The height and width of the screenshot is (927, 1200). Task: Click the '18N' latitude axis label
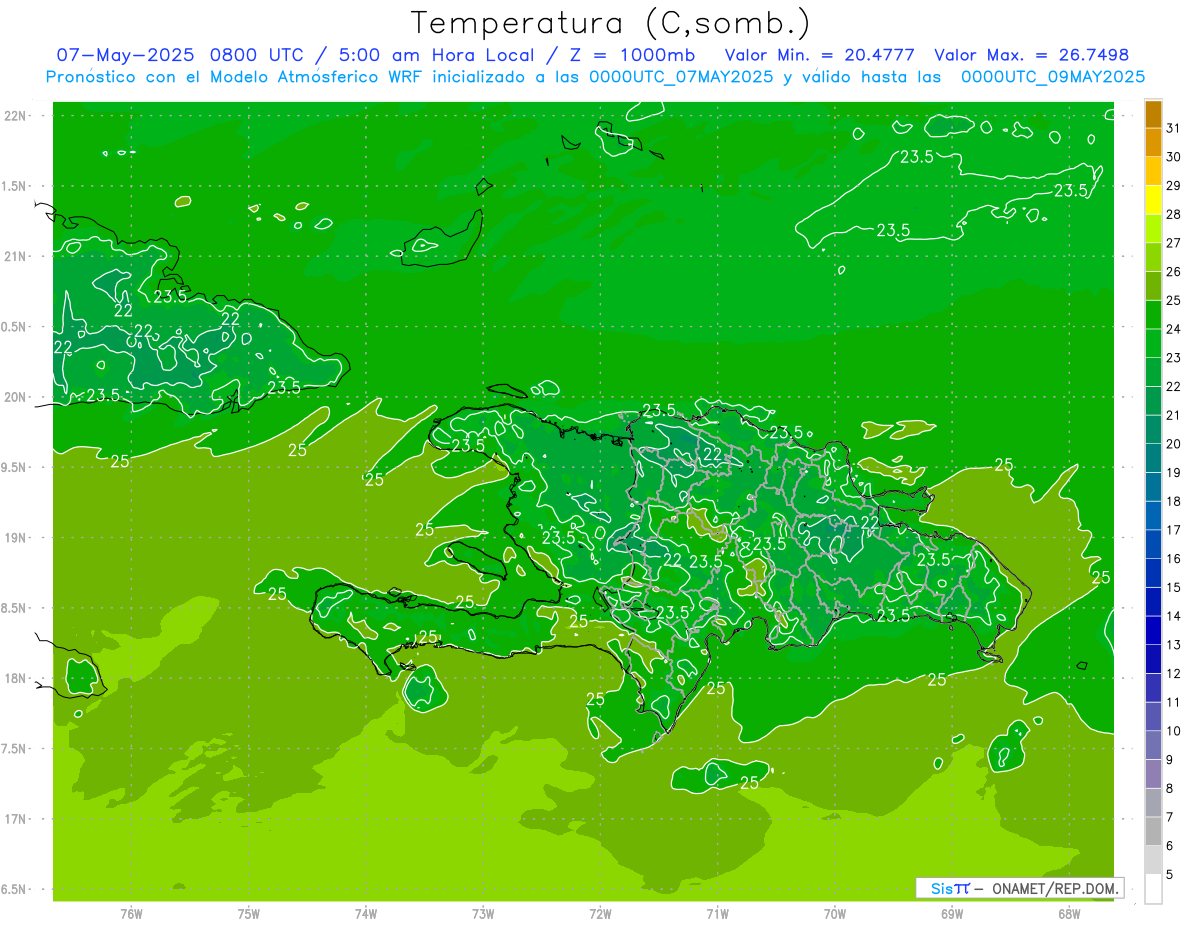coord(15,678)
